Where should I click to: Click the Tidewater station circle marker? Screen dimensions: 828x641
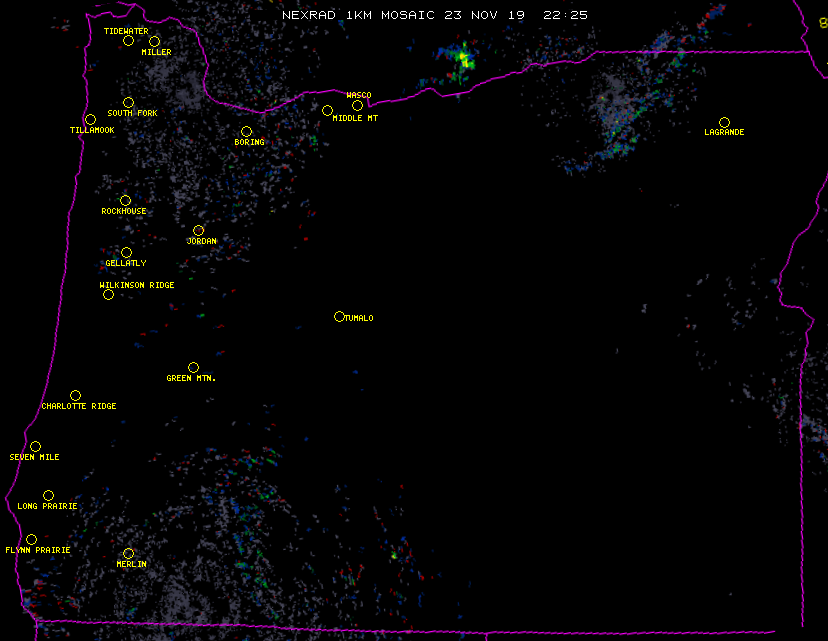tap(128, 41)
